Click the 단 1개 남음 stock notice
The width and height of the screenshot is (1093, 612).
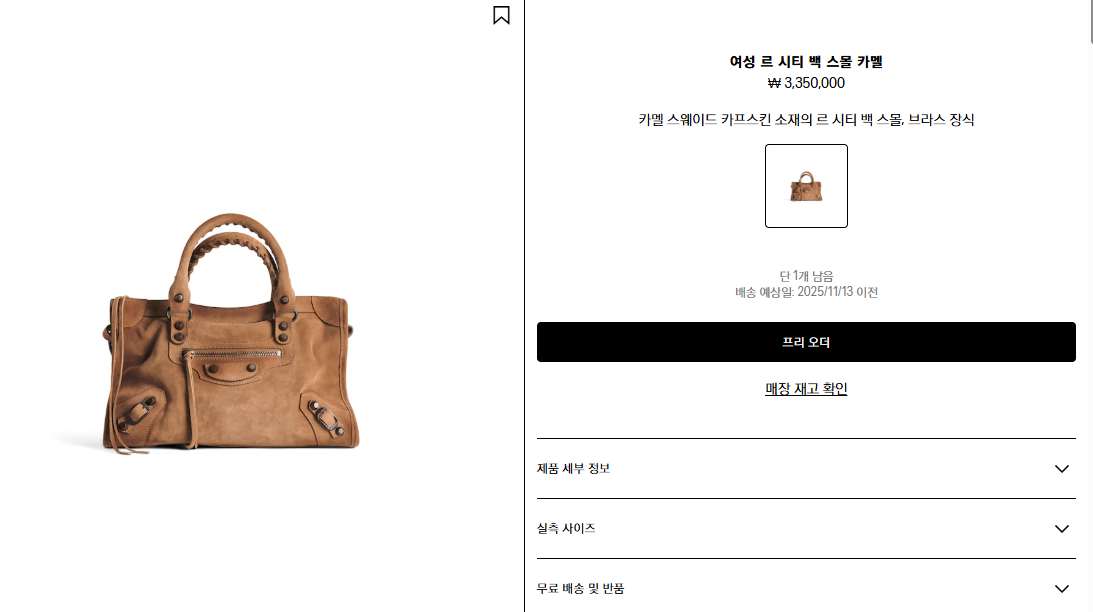(x=806, y=276)
